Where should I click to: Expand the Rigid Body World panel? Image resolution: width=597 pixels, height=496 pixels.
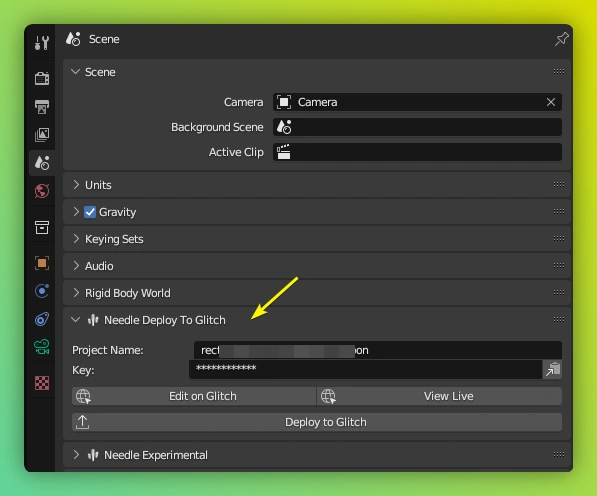[x=76, y=293]
